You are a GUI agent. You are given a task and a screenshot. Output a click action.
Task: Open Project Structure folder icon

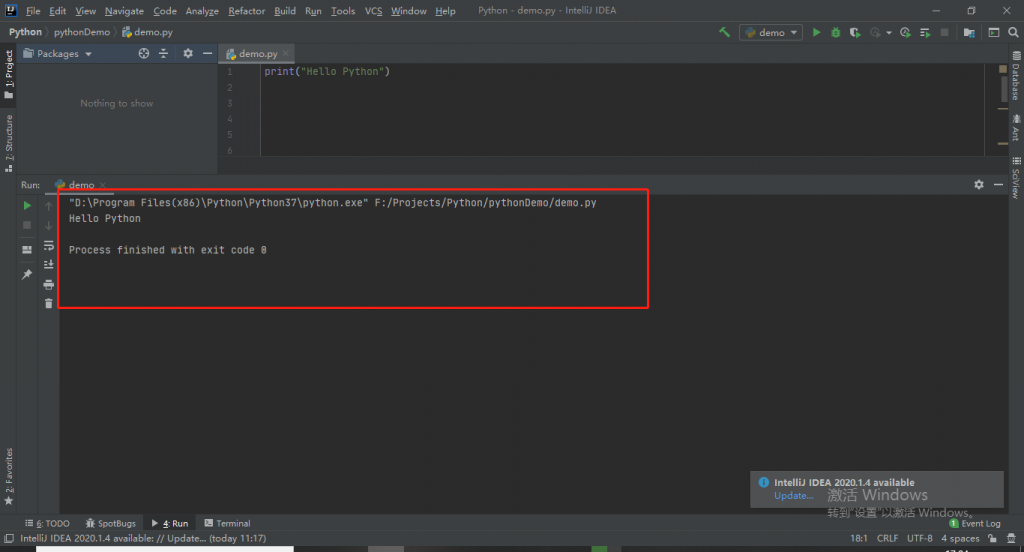point(969,32)
